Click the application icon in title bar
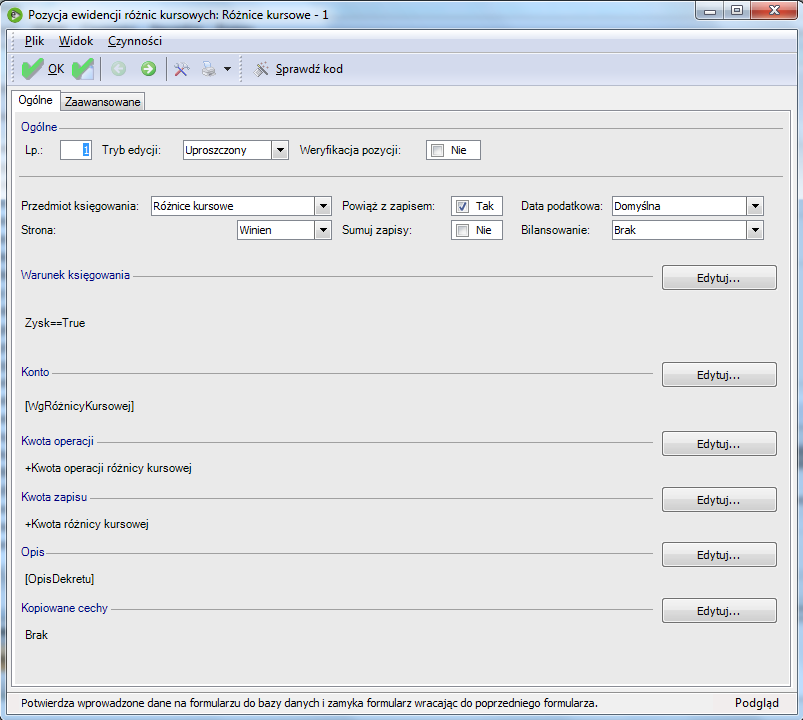The height and width of the screenshot is (720, 803). [14, 15]
